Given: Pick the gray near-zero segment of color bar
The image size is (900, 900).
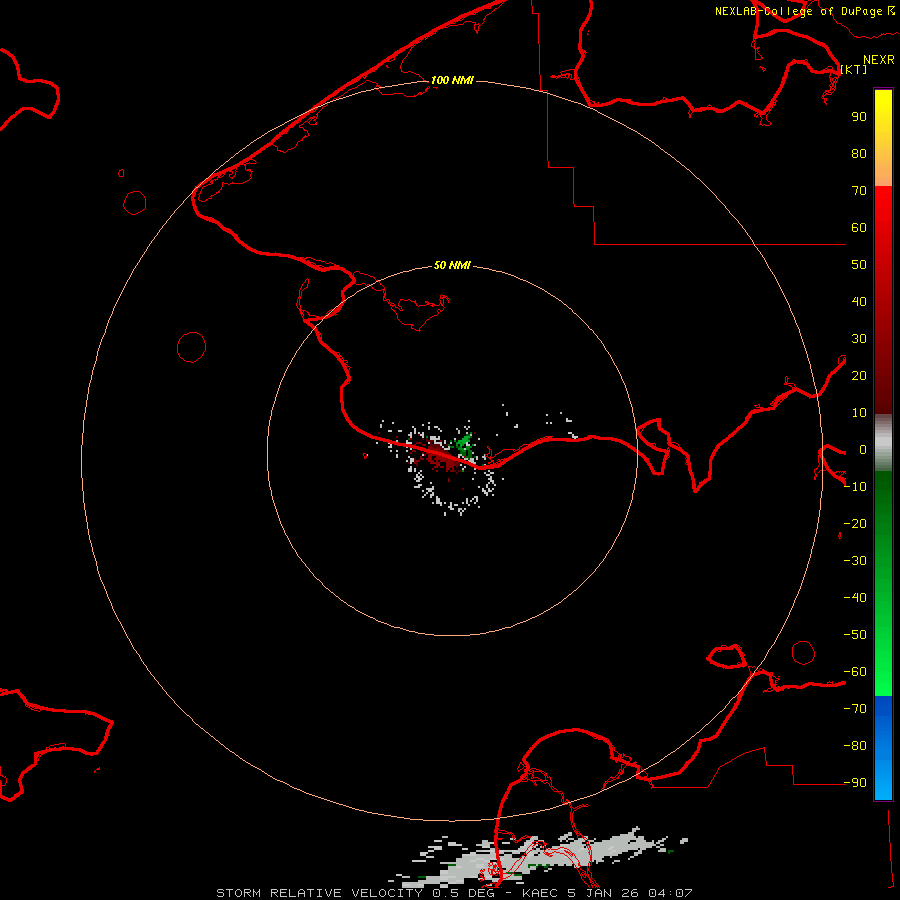Looking at the screenshot, I should coord(883,443).
